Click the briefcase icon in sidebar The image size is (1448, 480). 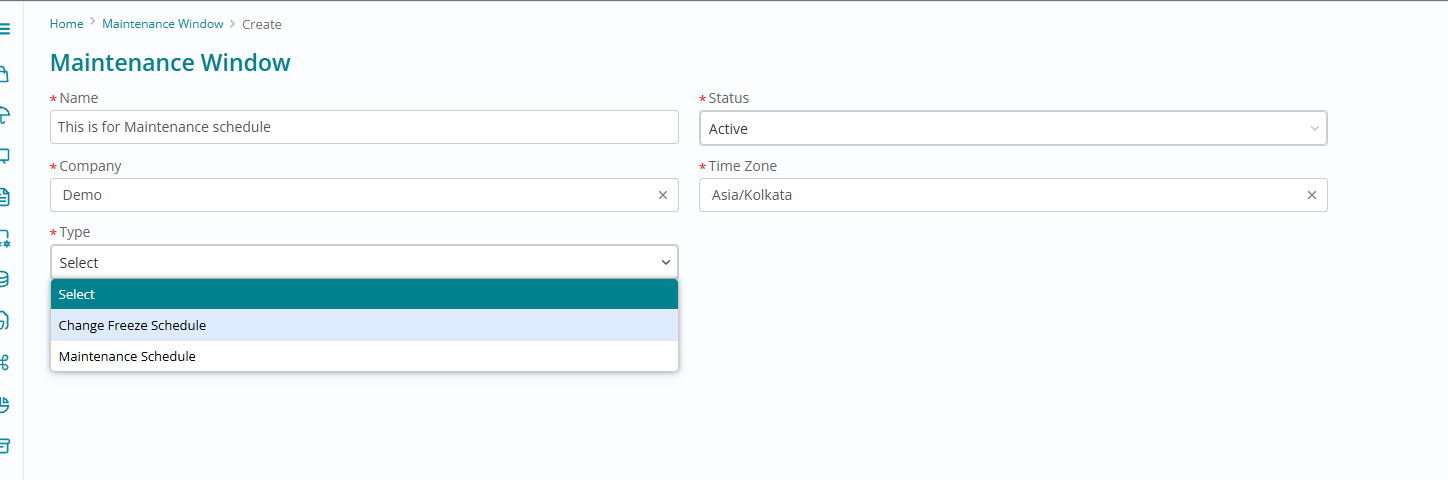pyautogui.click(x=5, y=74)
